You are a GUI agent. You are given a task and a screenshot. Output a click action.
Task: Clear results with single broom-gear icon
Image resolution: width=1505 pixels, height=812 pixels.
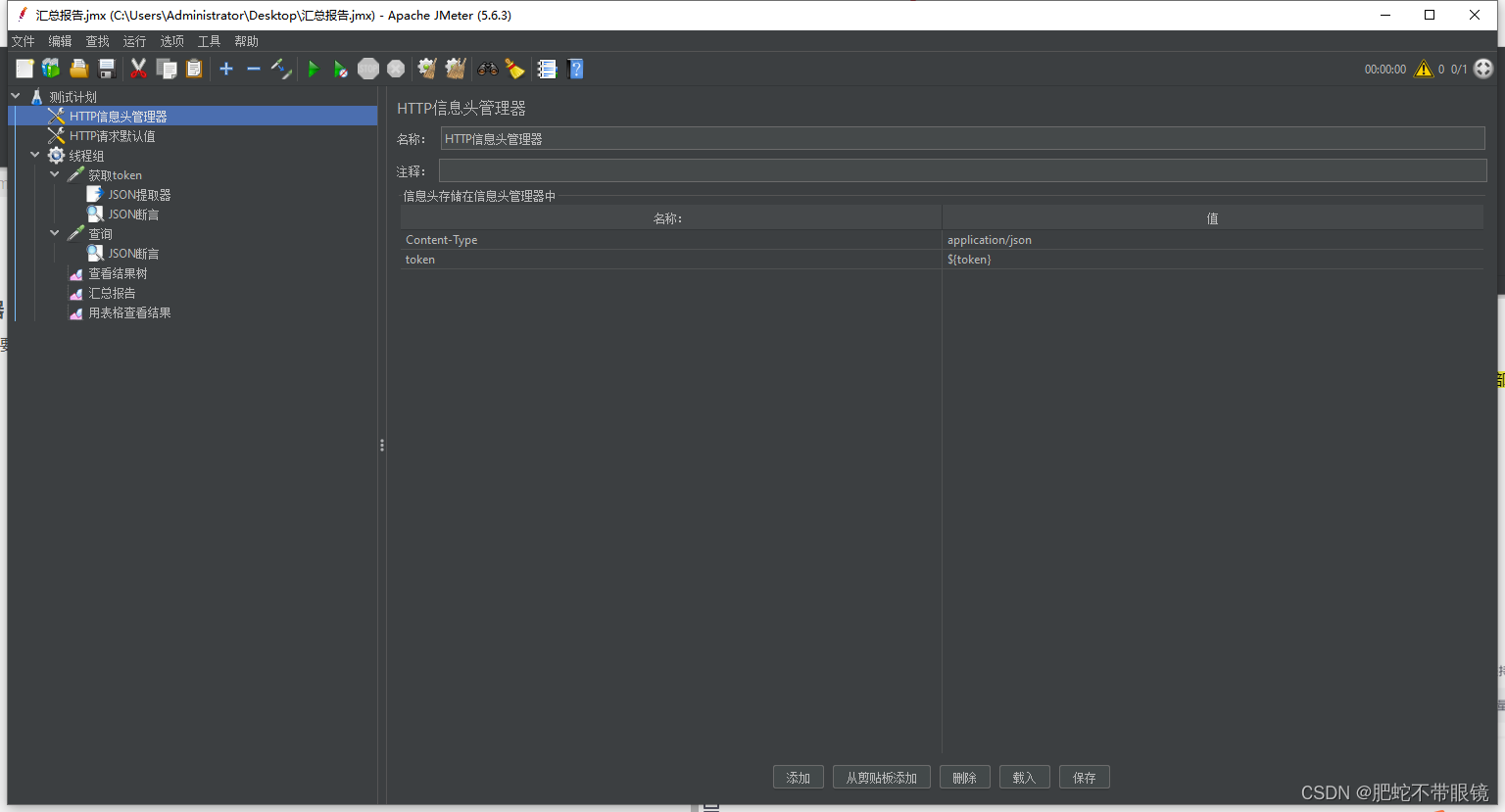(427, 69)
